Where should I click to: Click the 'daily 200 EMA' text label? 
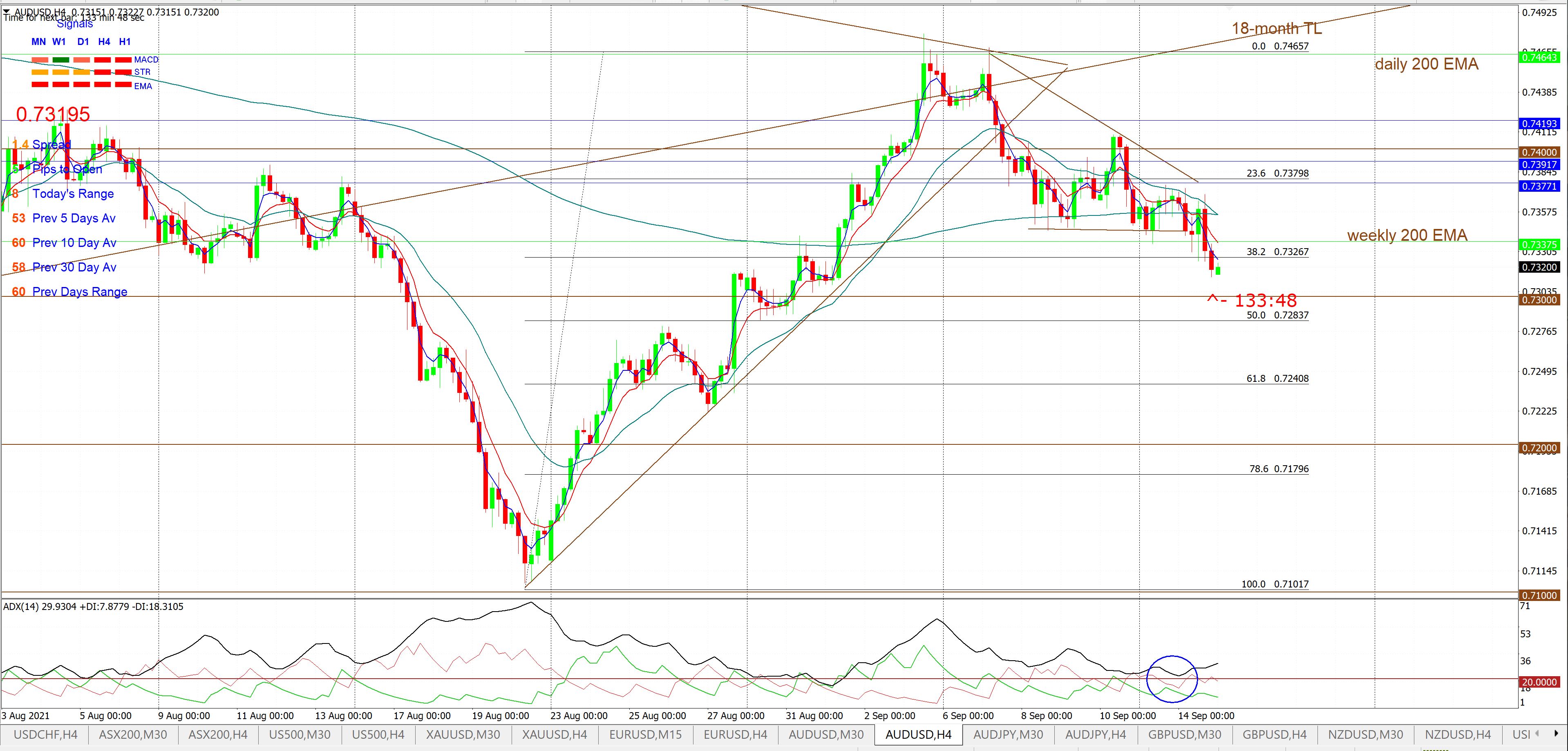1426,64
